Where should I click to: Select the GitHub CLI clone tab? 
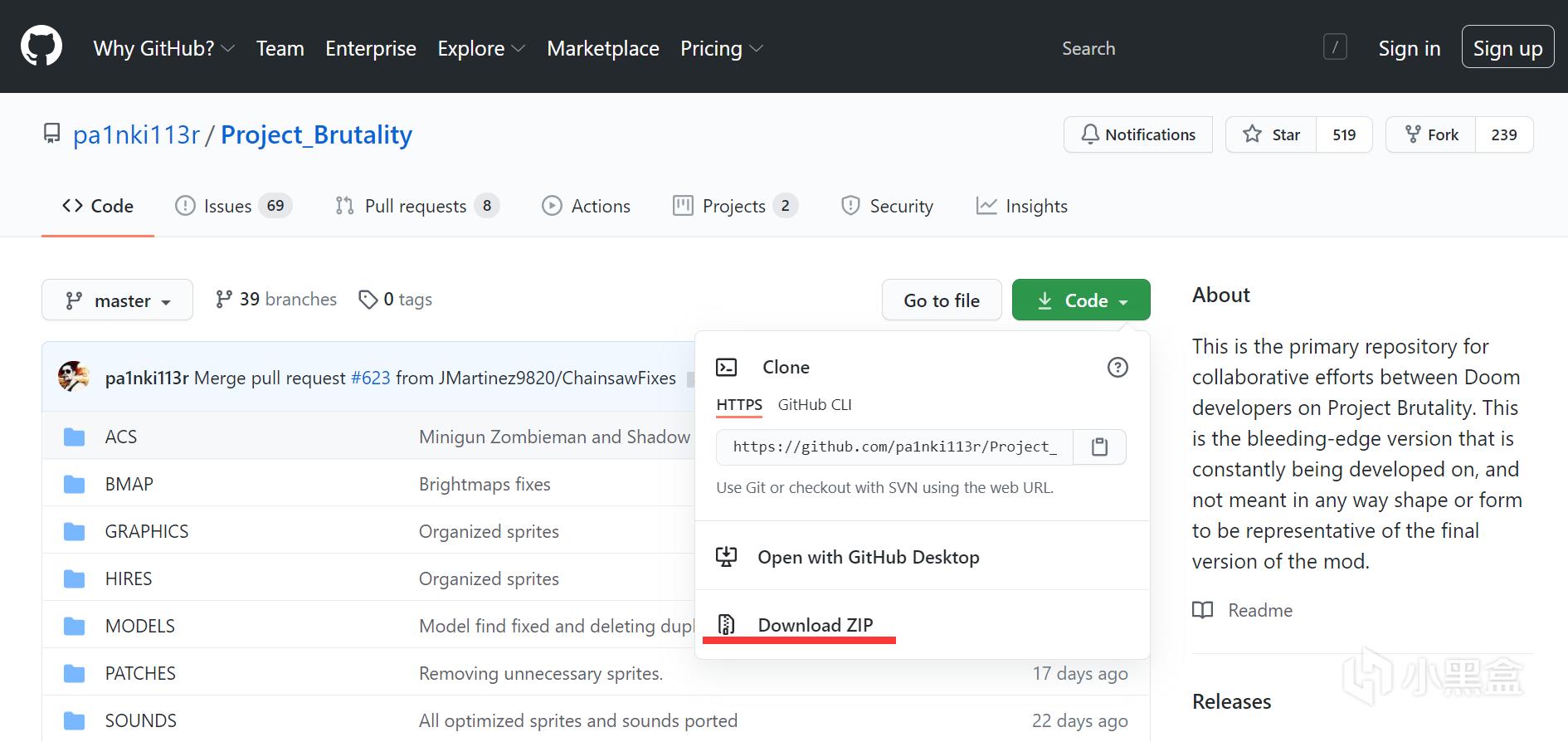[x=814, y=405]
